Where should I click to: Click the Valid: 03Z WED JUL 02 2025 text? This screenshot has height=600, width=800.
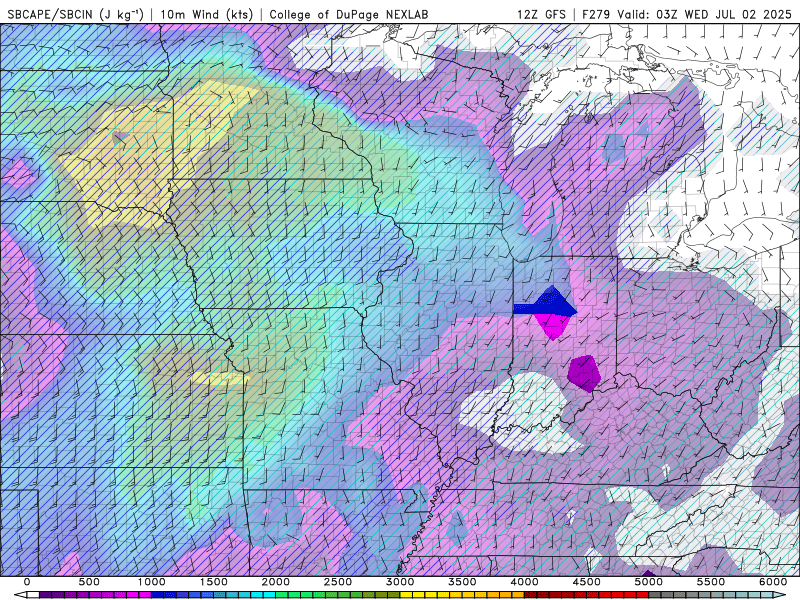click(x=707, y=14)
